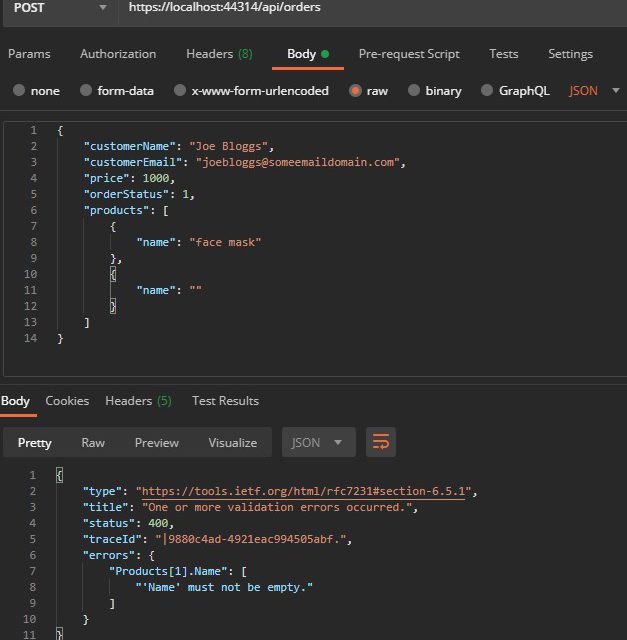
Task: Show the Test Results tab
Action: click(x=225, y=401)
